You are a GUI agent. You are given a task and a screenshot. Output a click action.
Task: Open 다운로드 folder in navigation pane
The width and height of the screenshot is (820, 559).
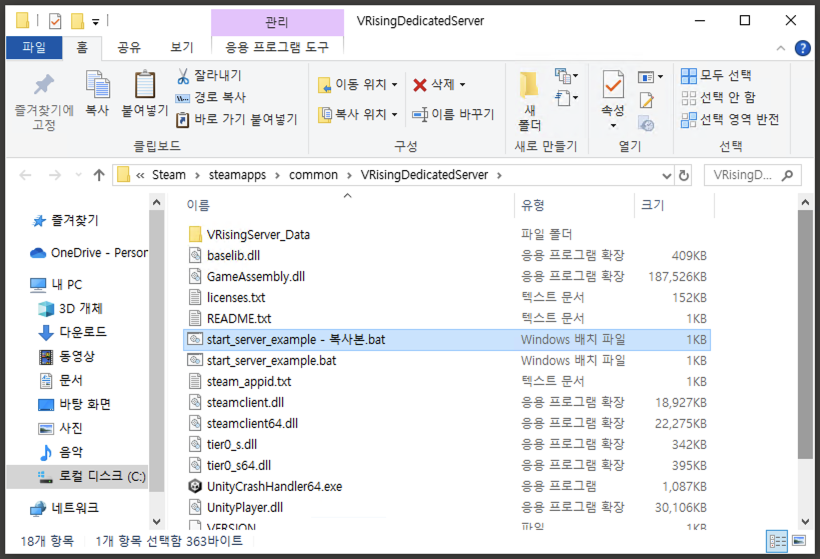pyautogui.click(x=73, y=332)
